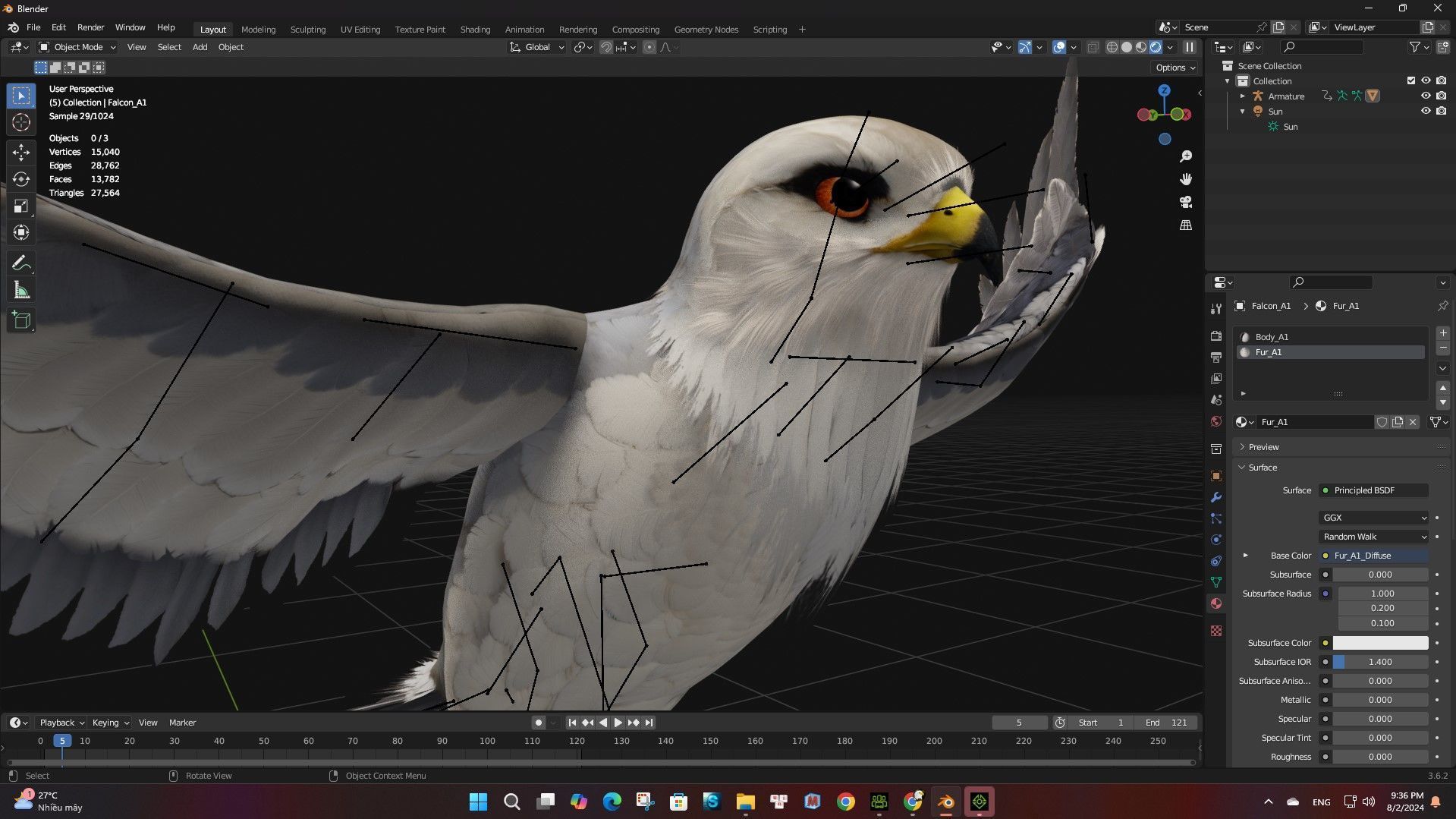Switch to Shading workspace tab

[x=475, y=29]
